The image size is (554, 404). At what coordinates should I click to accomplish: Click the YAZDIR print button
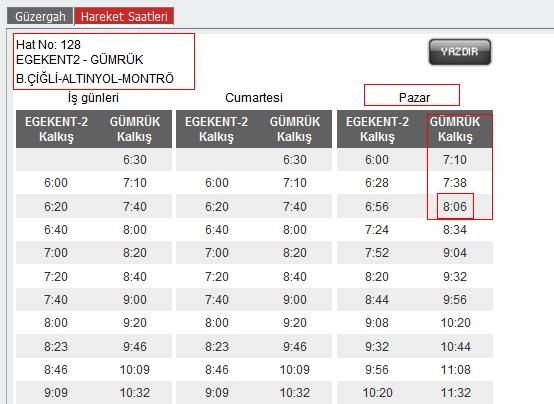(x=460, y=52)
